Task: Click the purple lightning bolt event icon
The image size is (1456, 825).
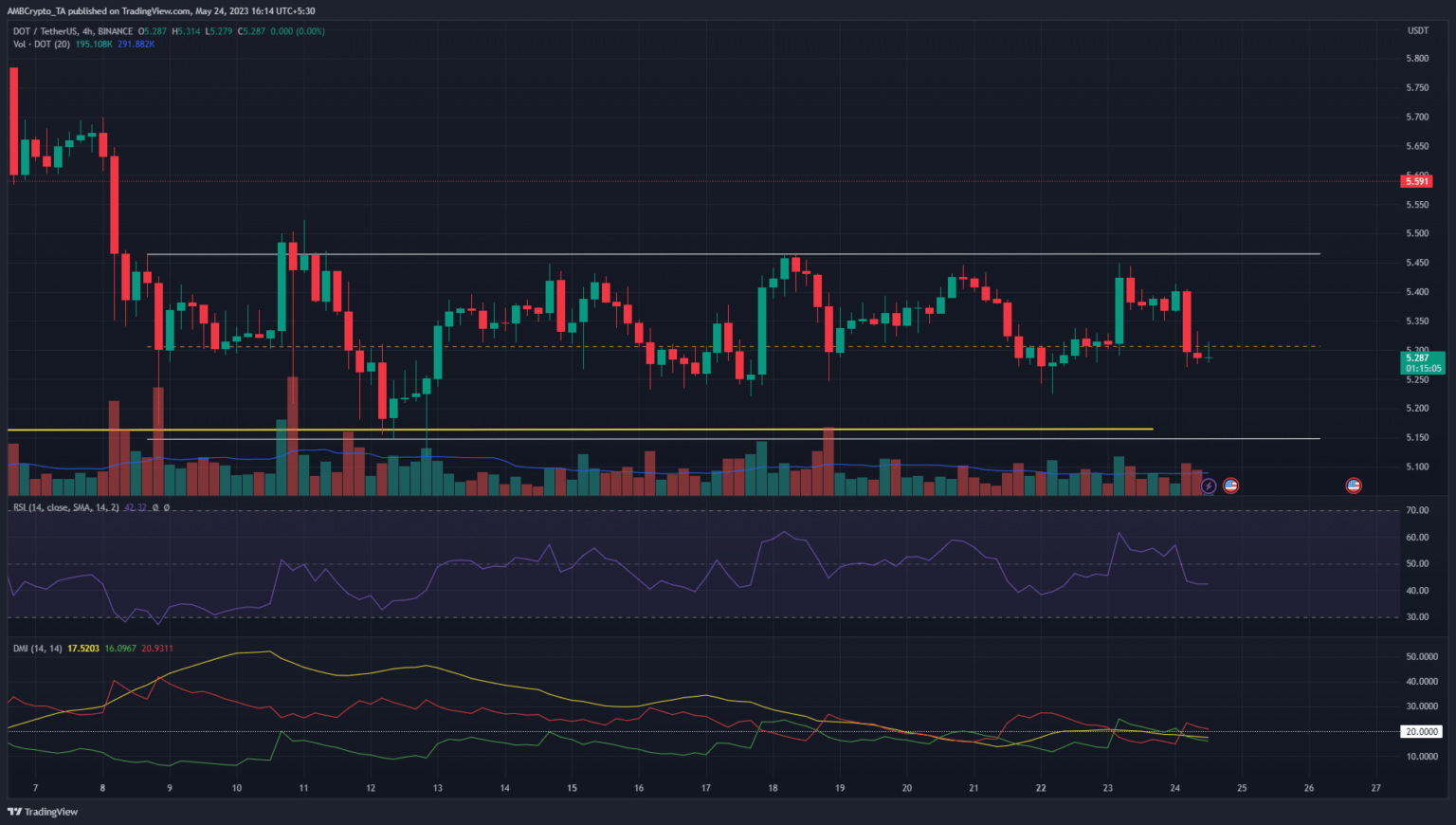Action: coord(1208,486)
